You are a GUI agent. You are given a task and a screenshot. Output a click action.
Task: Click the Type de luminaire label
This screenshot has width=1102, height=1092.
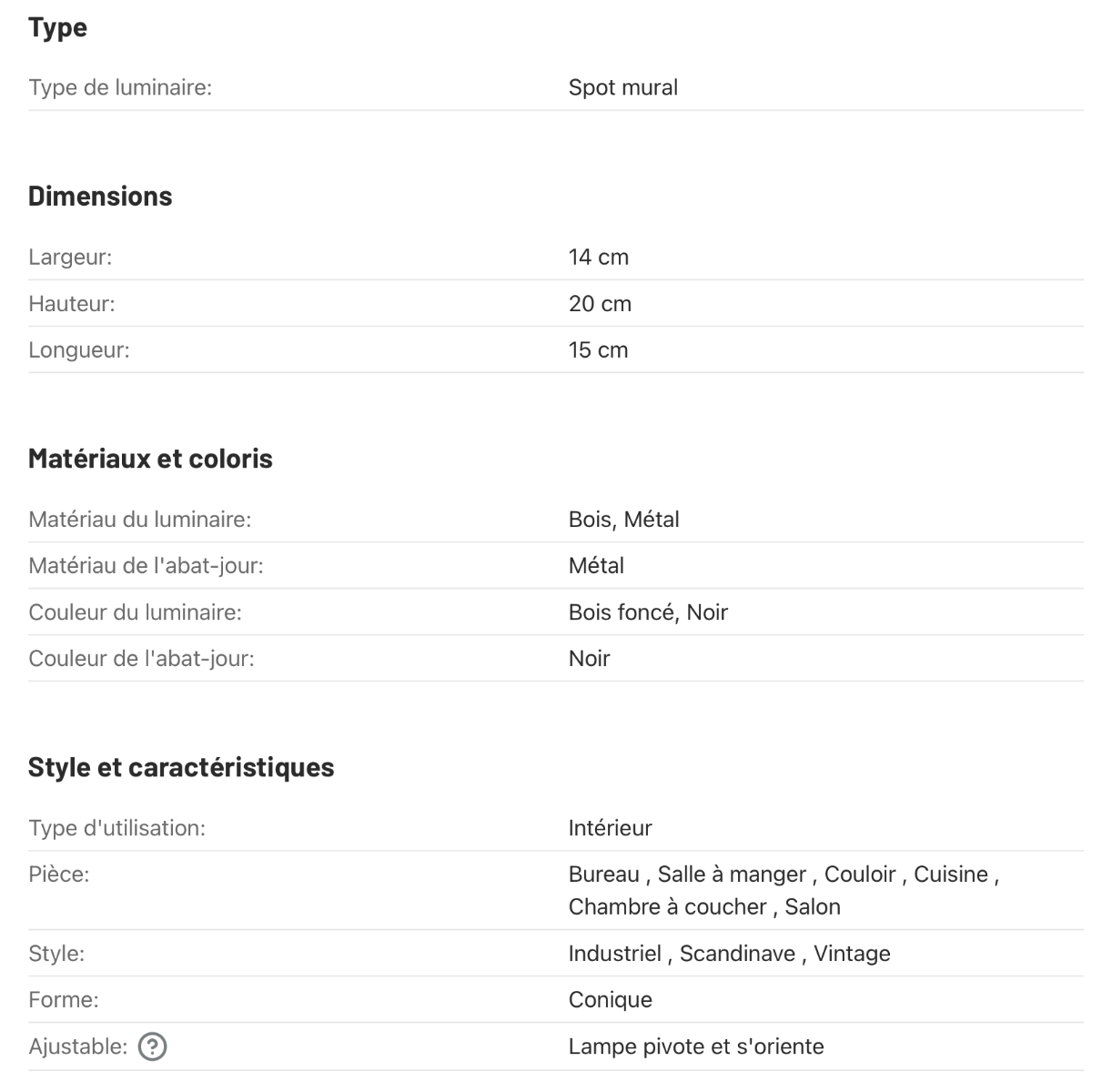click(x=120, y=88)
